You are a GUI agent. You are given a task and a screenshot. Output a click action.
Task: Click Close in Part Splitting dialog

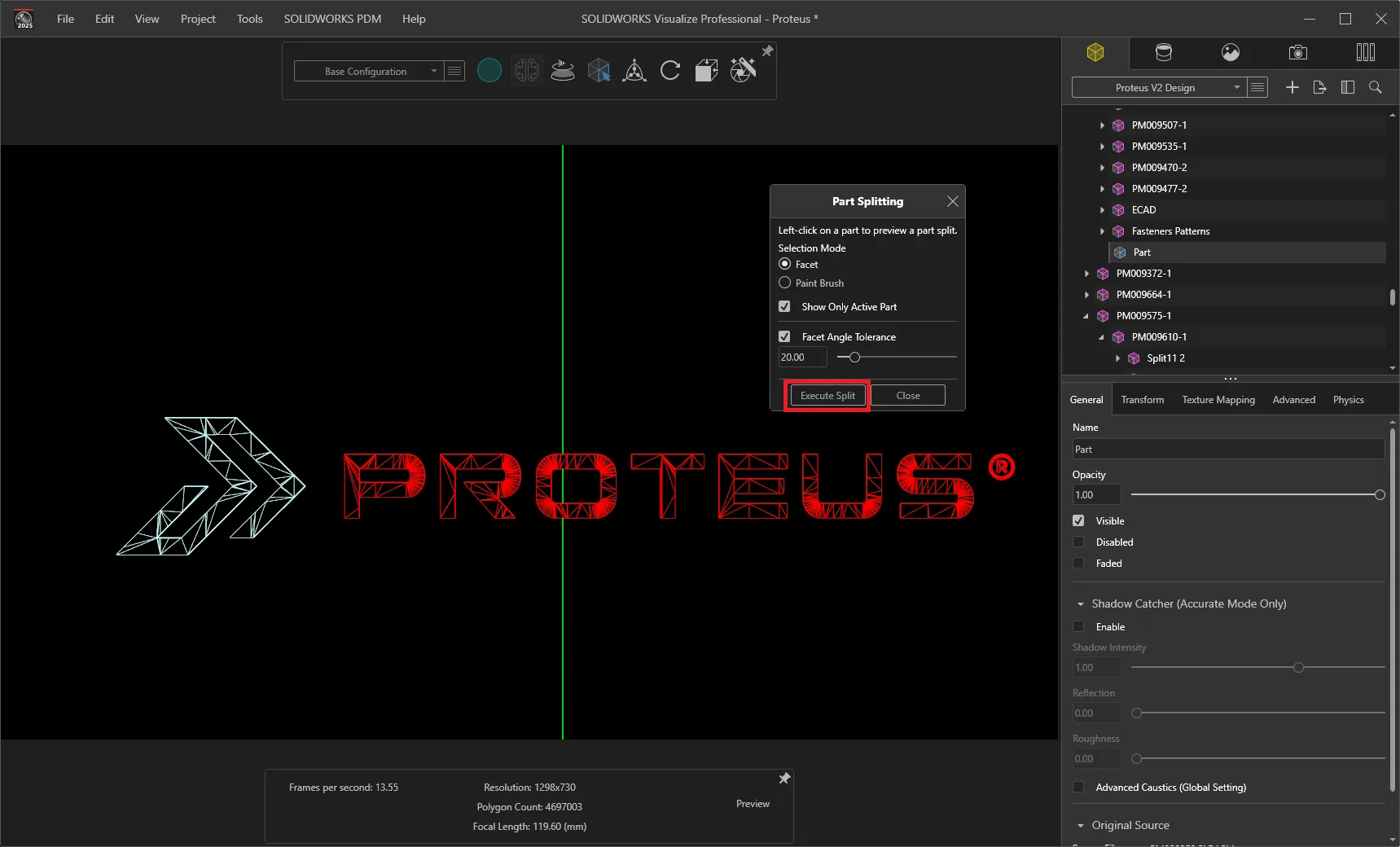click(908, 396)
